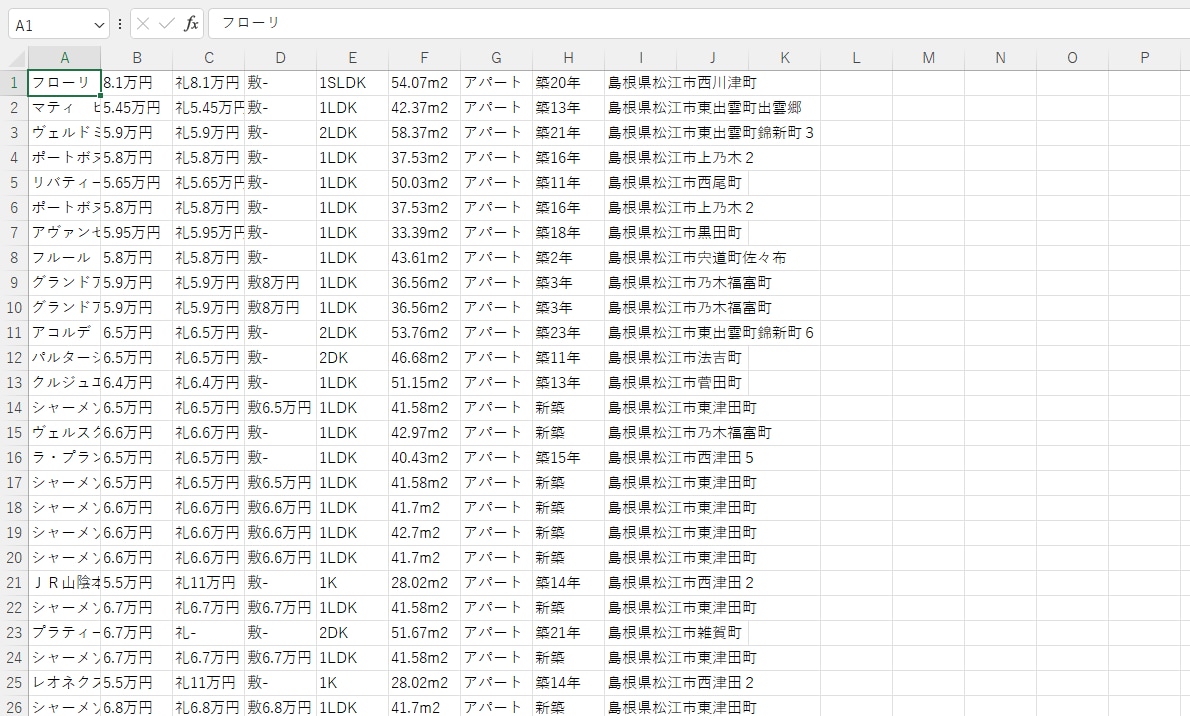This screenshot has height=716, width=1190.
Task: Select row 14 header
Action: pos(14,408)
